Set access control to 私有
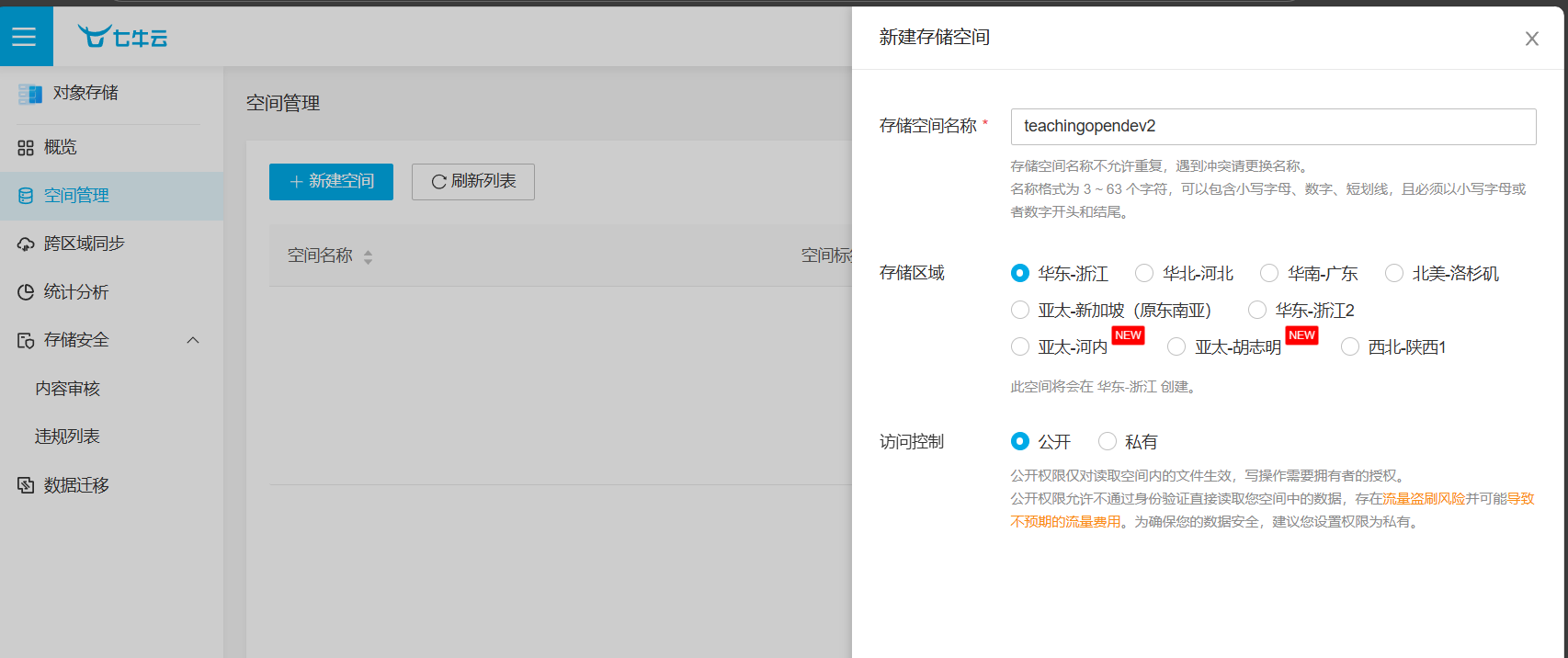 1108,441
